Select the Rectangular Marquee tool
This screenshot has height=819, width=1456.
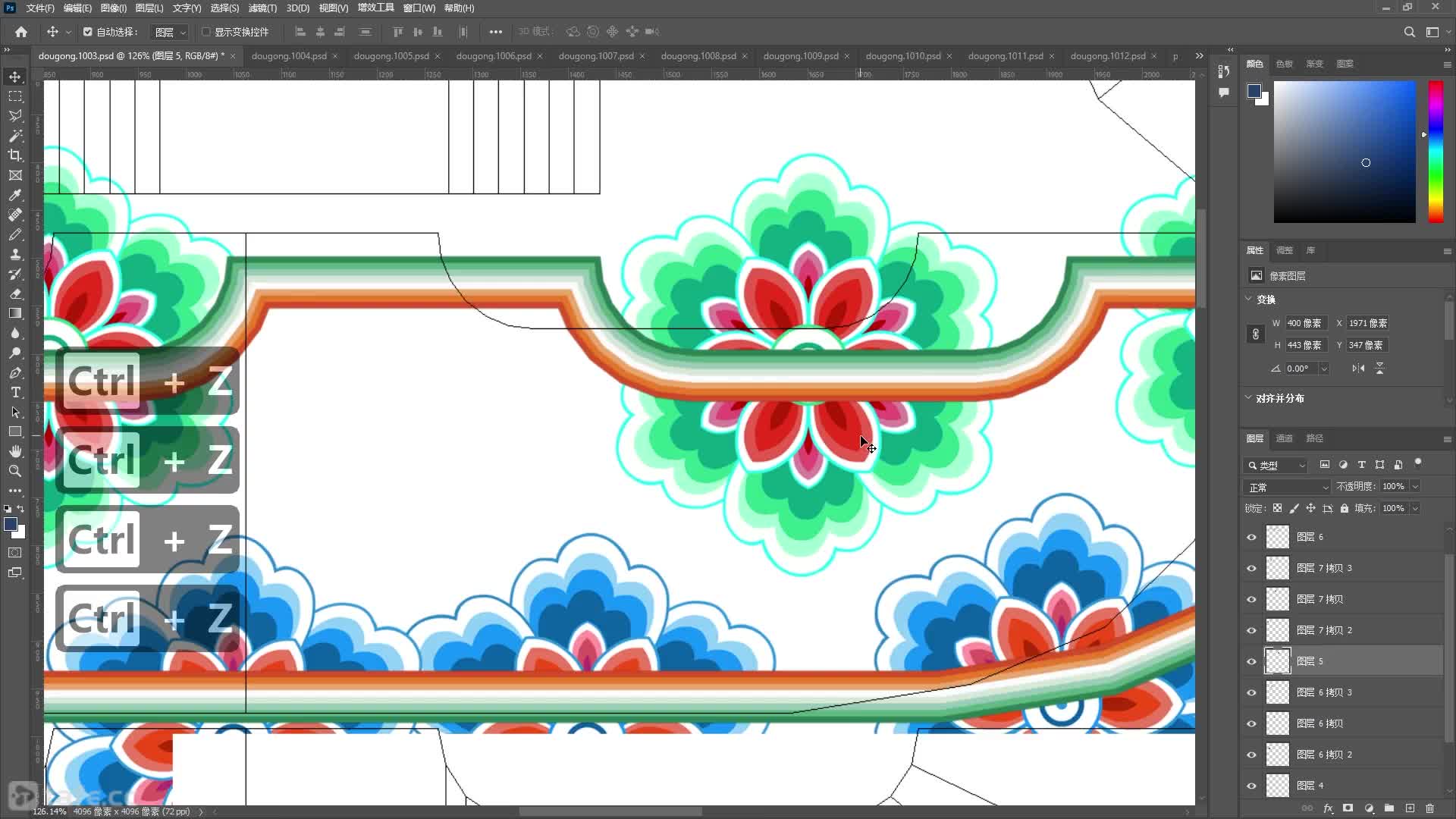point(15,96)
